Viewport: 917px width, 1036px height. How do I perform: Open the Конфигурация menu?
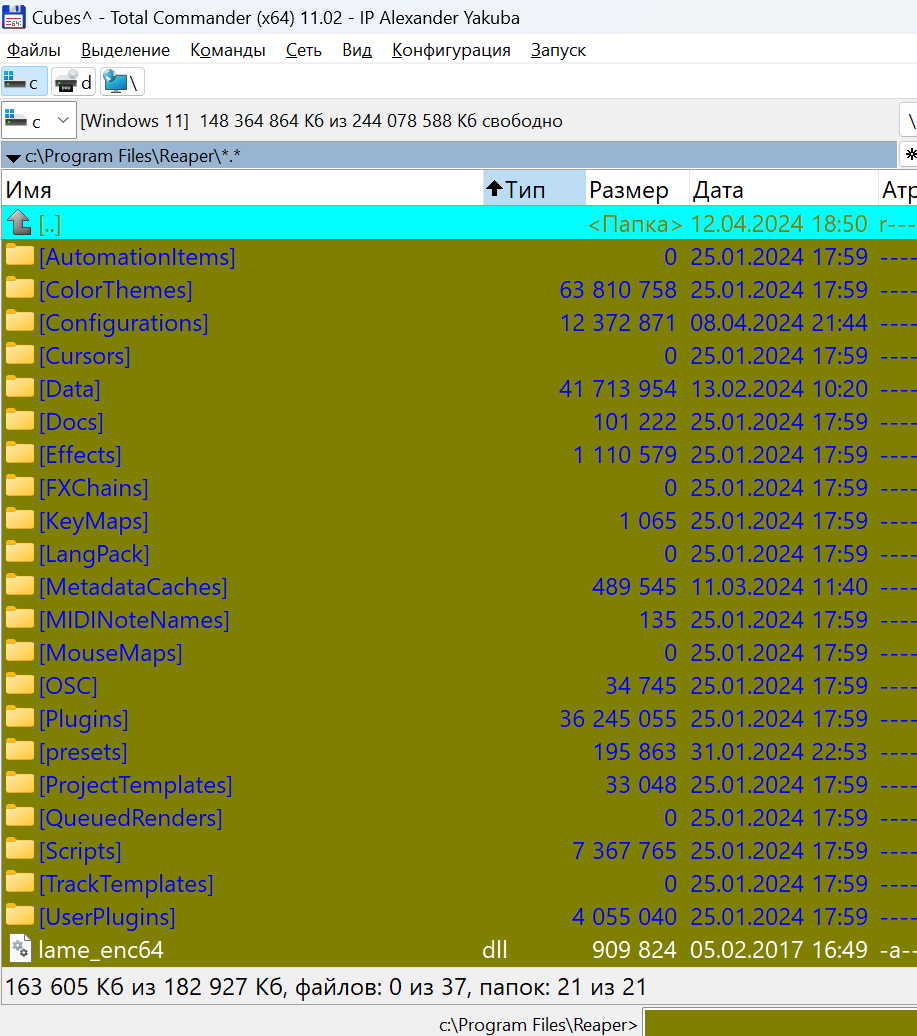point(451,50)
